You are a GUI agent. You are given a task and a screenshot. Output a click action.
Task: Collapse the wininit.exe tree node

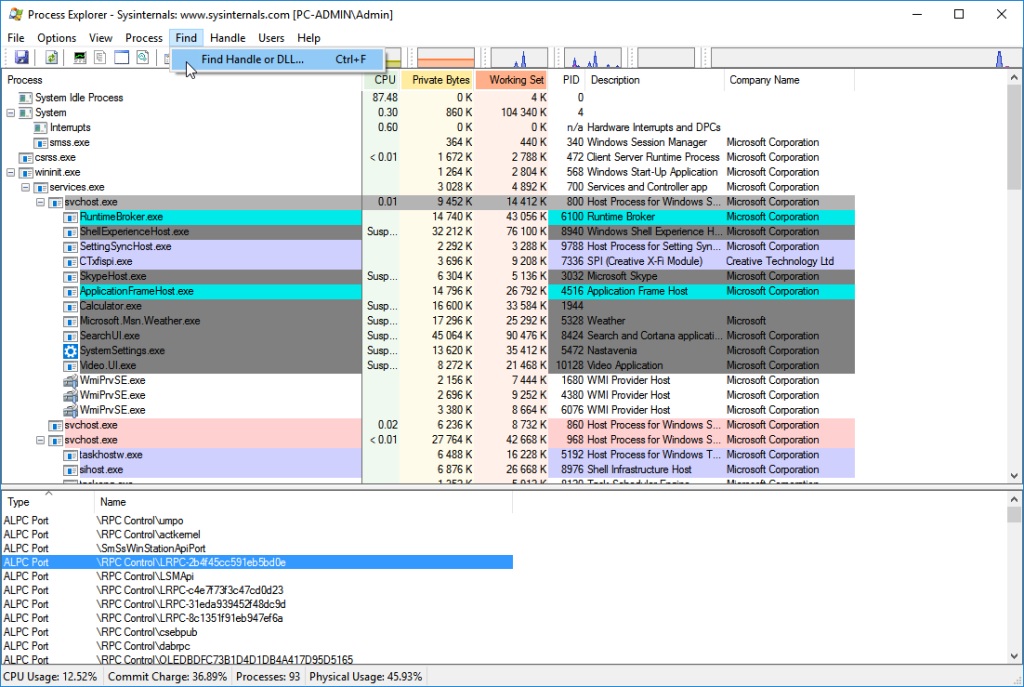[11, 172]
